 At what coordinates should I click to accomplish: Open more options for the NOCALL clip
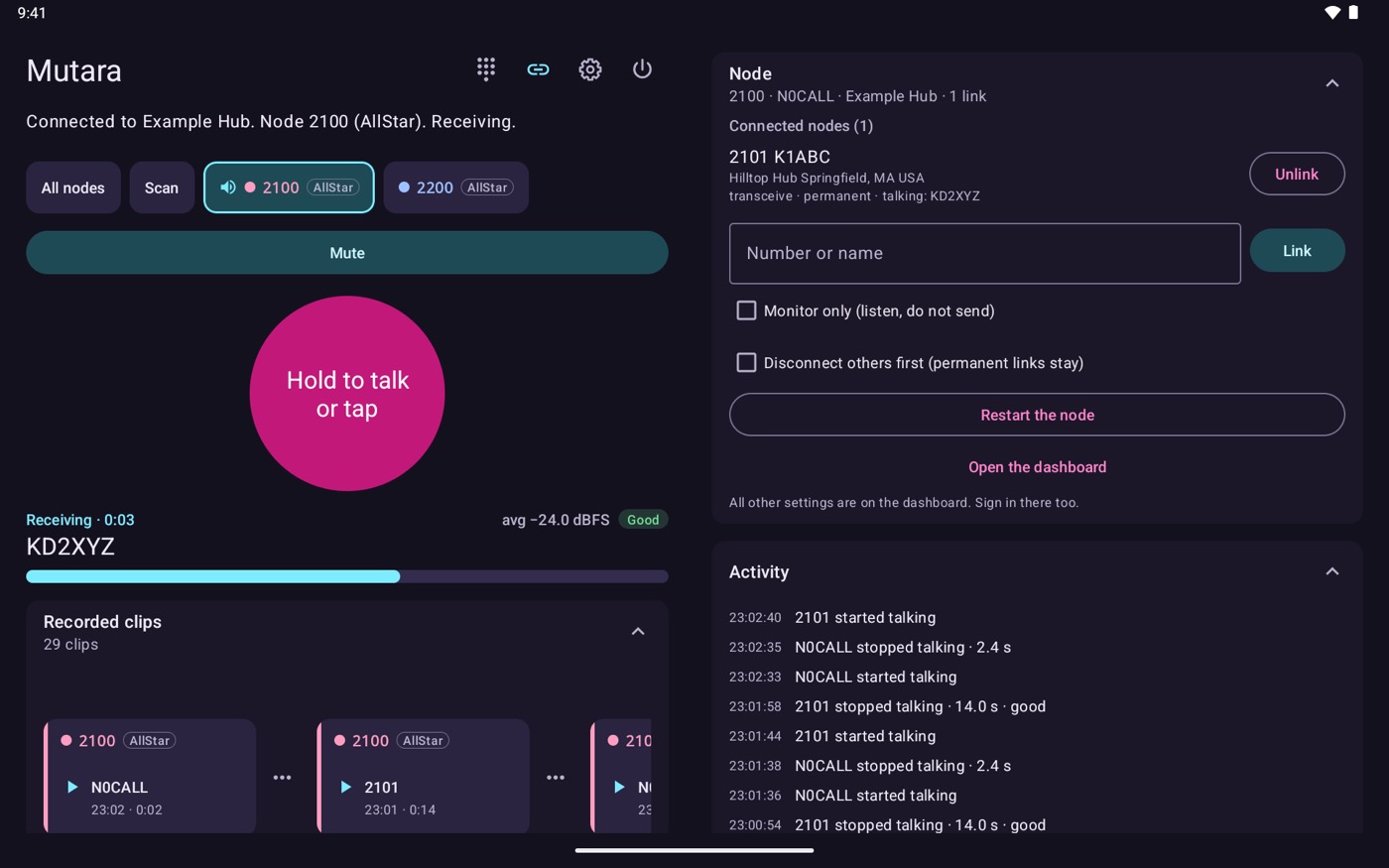[282, 778]
